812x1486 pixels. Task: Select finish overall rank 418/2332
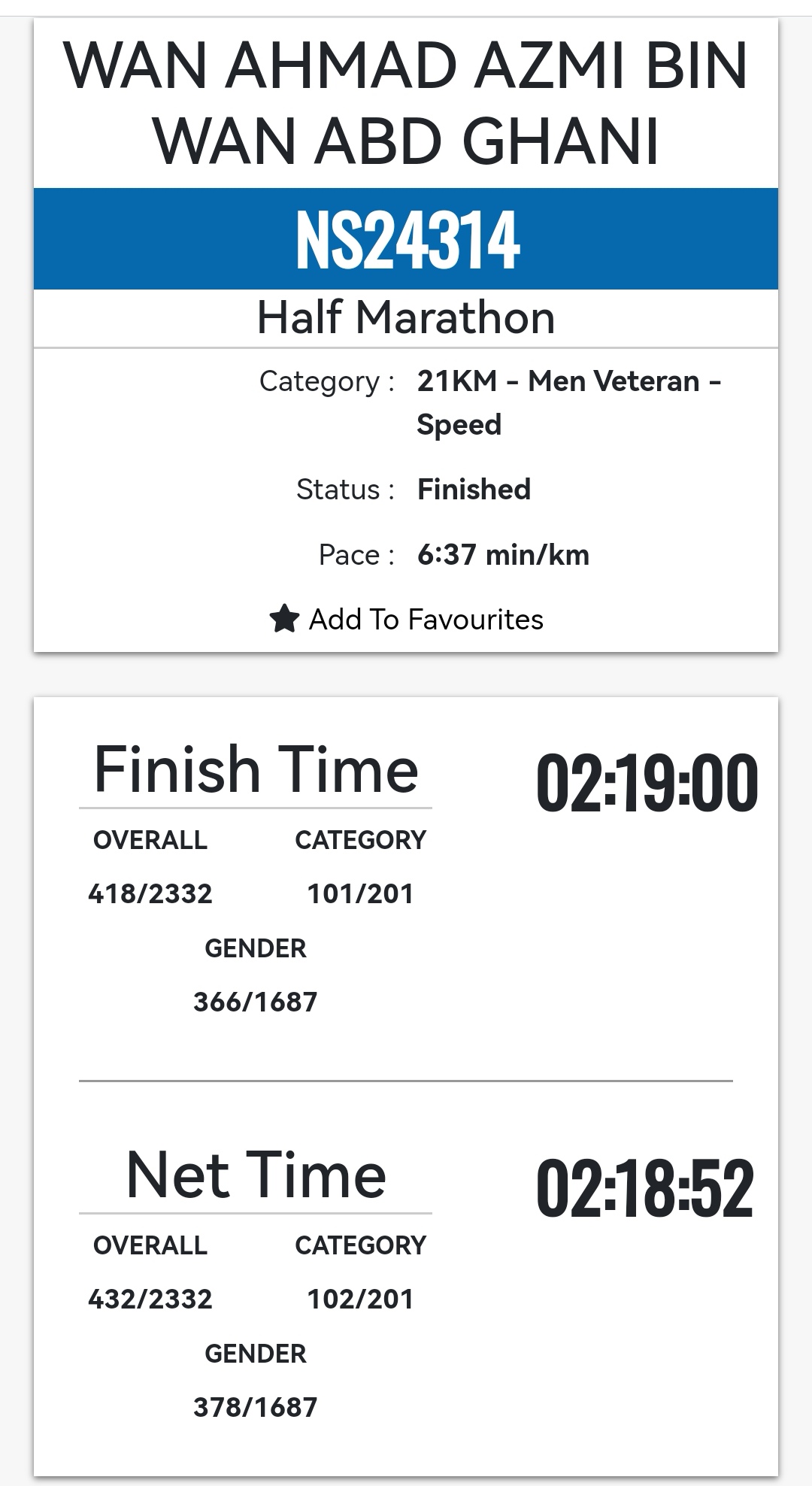click(150, 893)
